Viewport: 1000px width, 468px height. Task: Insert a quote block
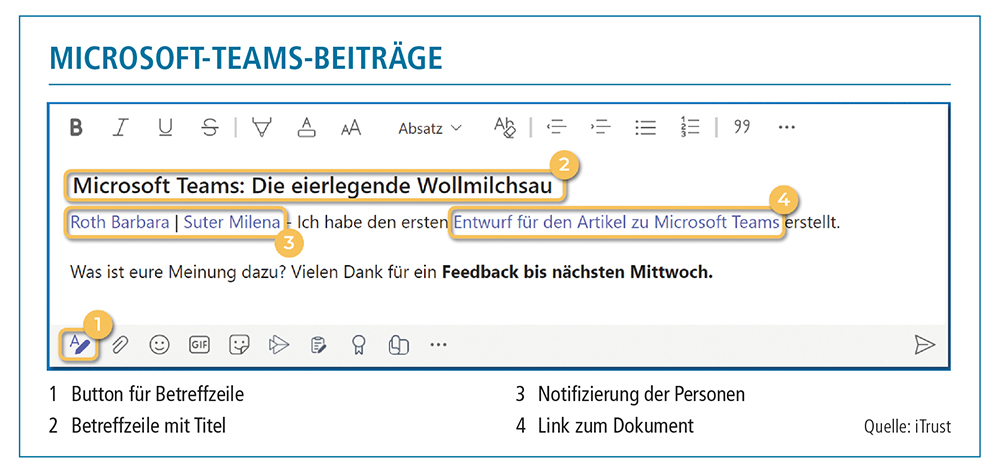[742, 127]
